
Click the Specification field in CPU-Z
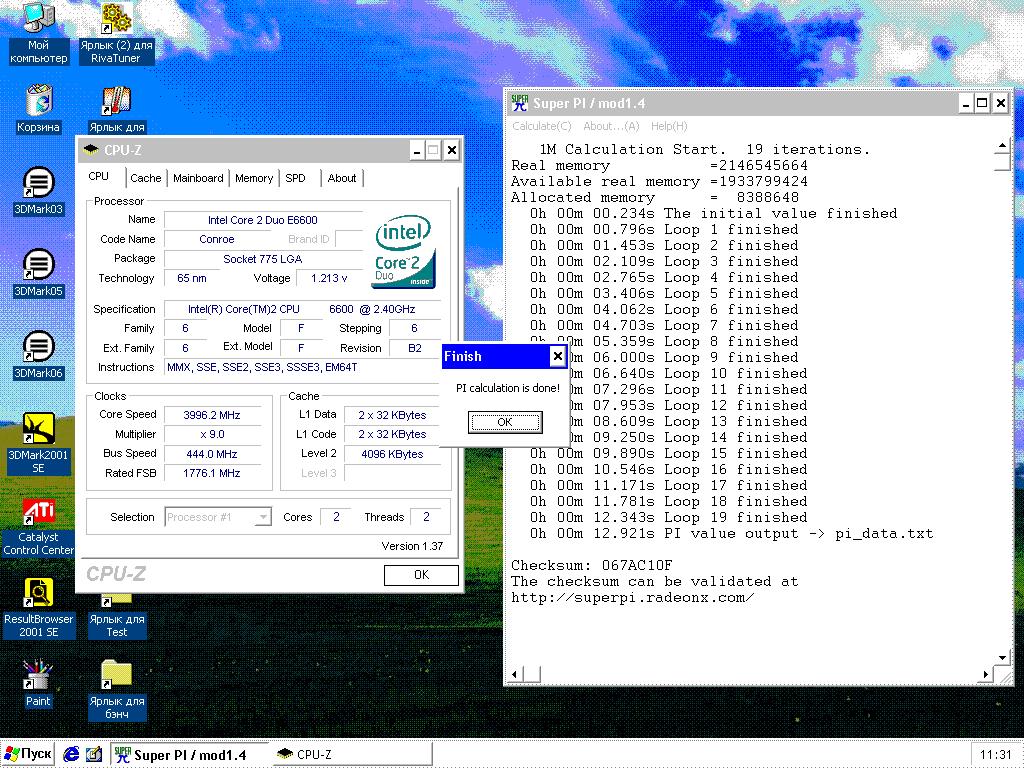tap(302, 309)
